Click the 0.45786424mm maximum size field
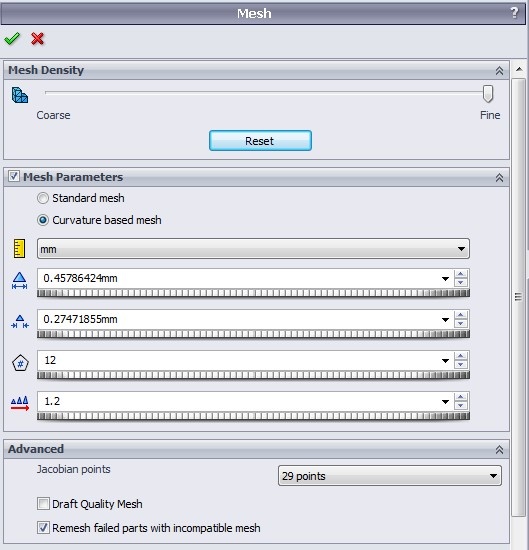This screenshot has width=529, height=550. click(x=239, y=279)
